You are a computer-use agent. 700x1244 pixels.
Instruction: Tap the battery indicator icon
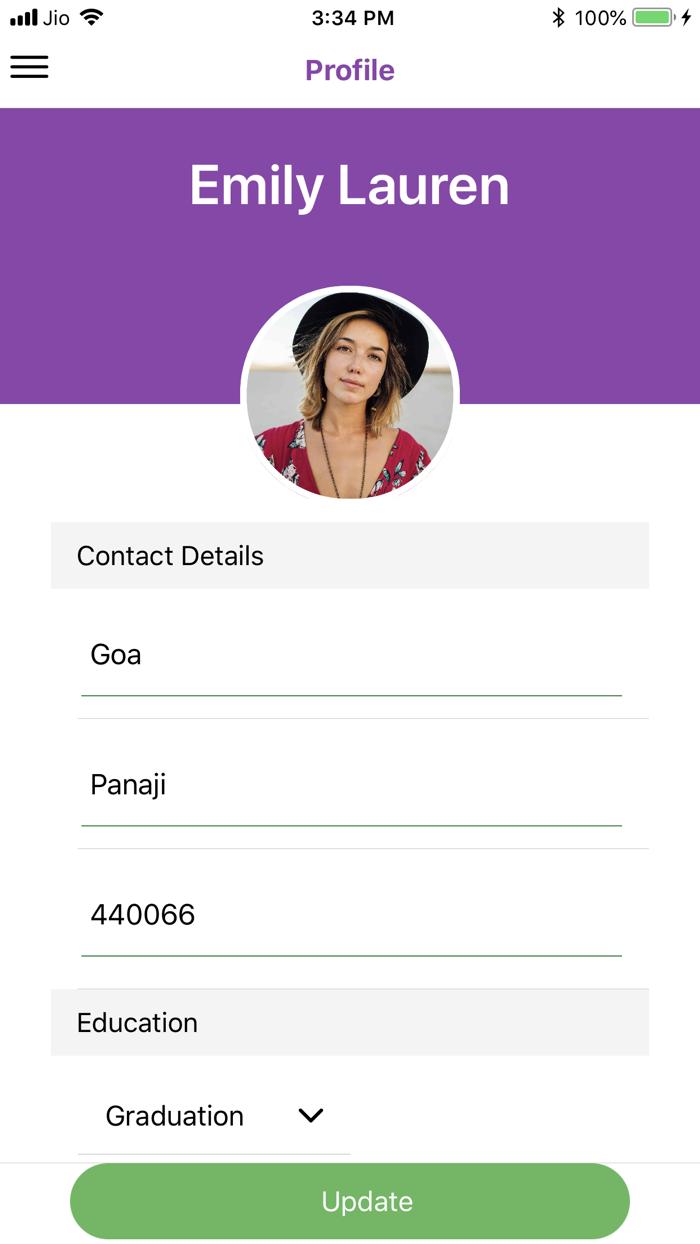[x=654, y=18]
